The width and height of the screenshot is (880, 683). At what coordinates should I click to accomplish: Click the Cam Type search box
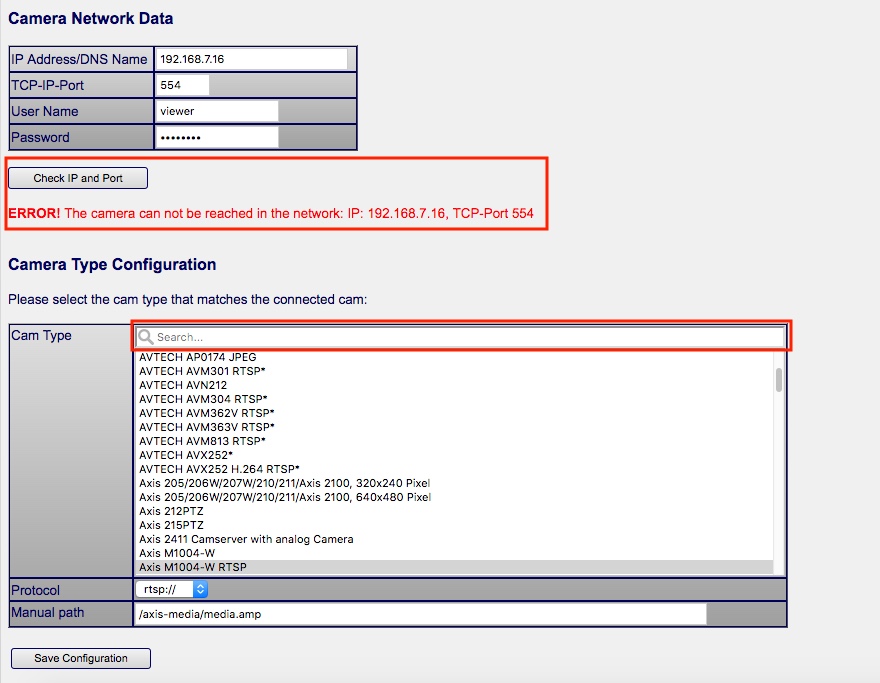coord(466,337)
